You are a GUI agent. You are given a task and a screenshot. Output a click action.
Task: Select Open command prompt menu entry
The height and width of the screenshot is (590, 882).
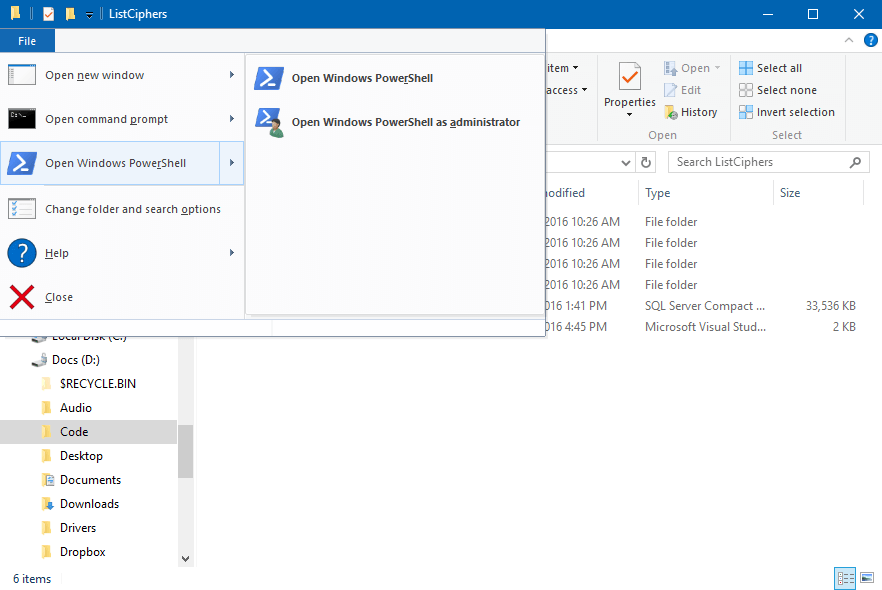click(122, 119)
